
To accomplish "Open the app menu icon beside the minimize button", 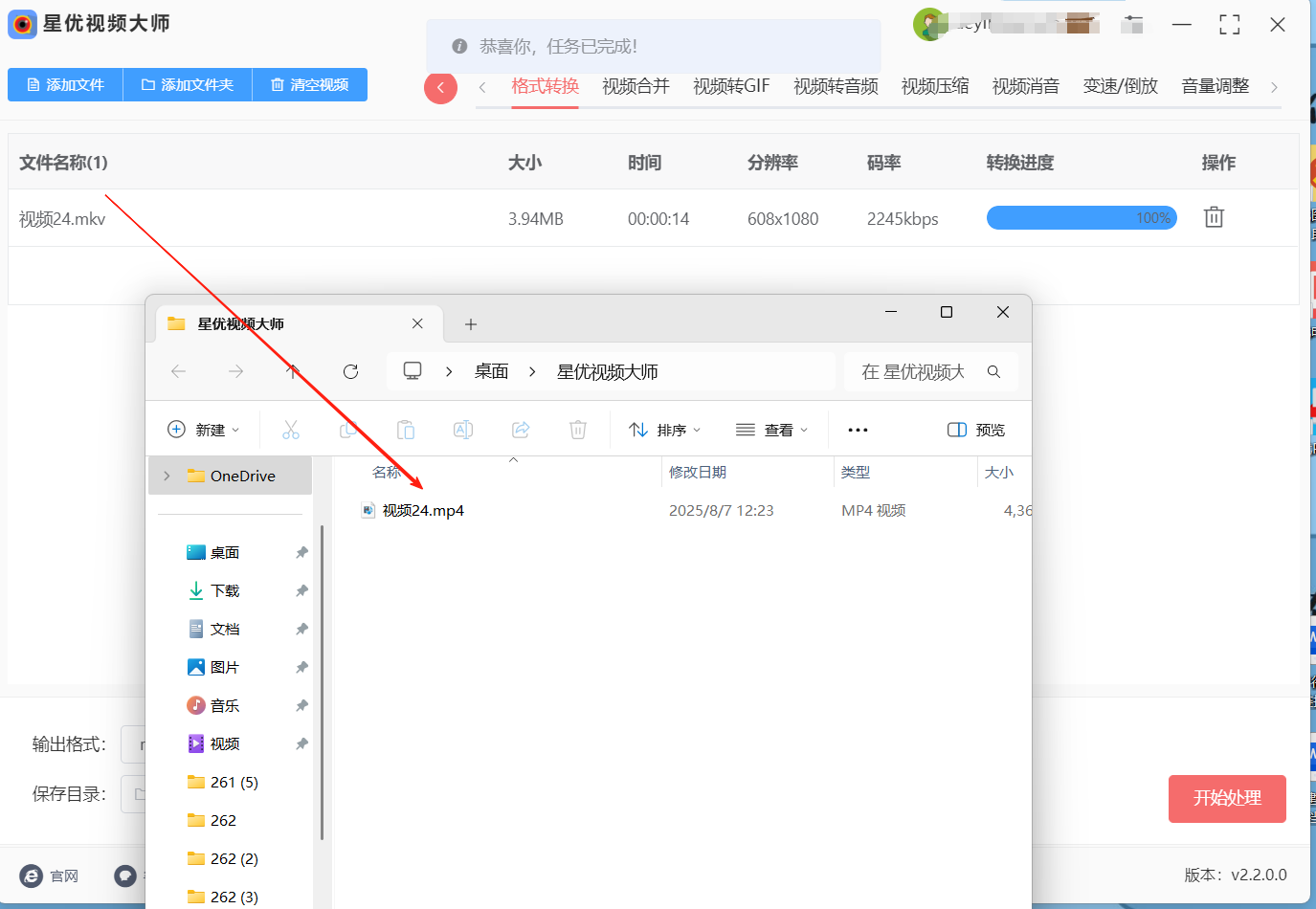I will pyautogui.click(x=1132, y=24).
